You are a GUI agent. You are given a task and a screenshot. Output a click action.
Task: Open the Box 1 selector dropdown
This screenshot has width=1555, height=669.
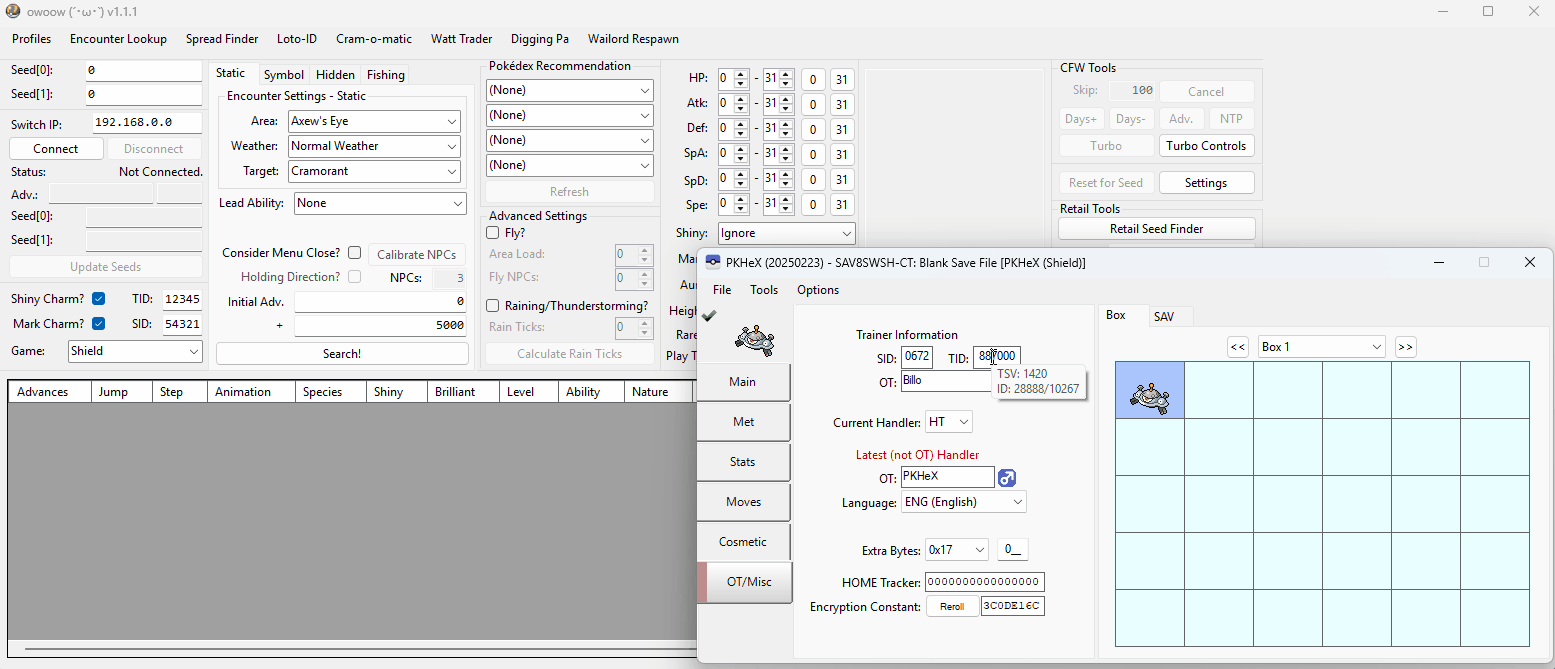pyautogui.click(x=1321, y=347)
